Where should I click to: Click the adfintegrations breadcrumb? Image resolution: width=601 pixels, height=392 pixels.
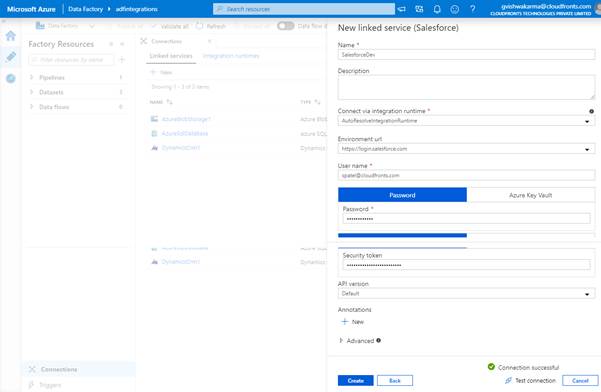136,9
